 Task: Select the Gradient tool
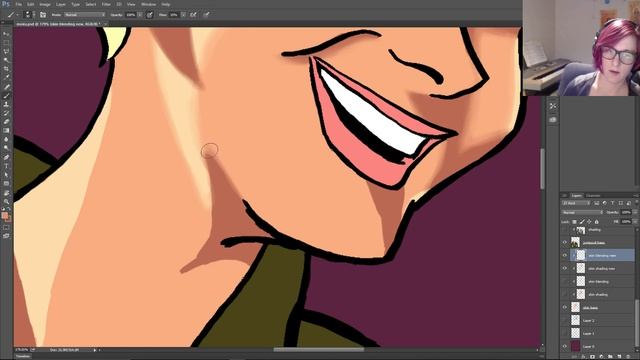click(x=6, y=131)
